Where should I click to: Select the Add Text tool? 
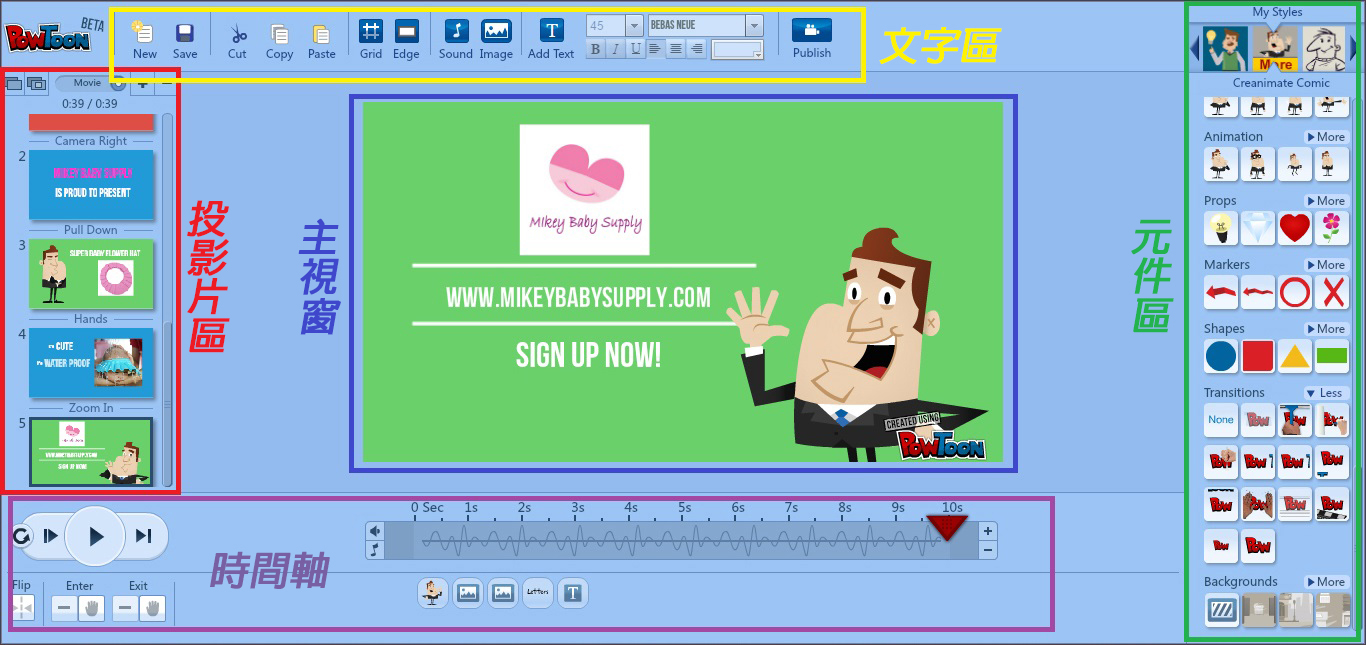point(551,31)
